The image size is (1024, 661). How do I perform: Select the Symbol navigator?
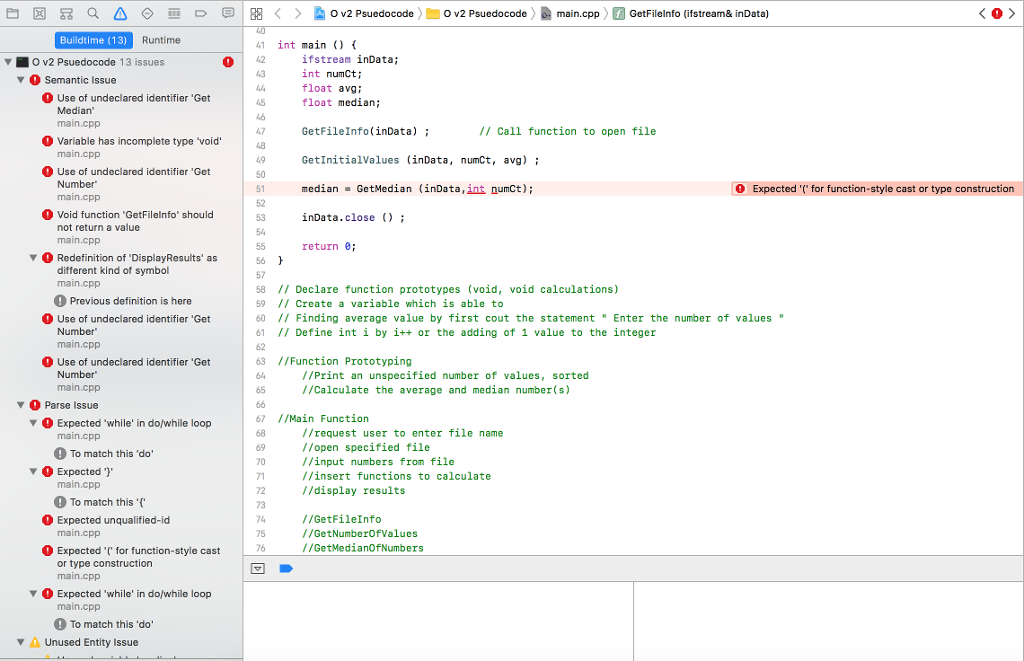66,13
